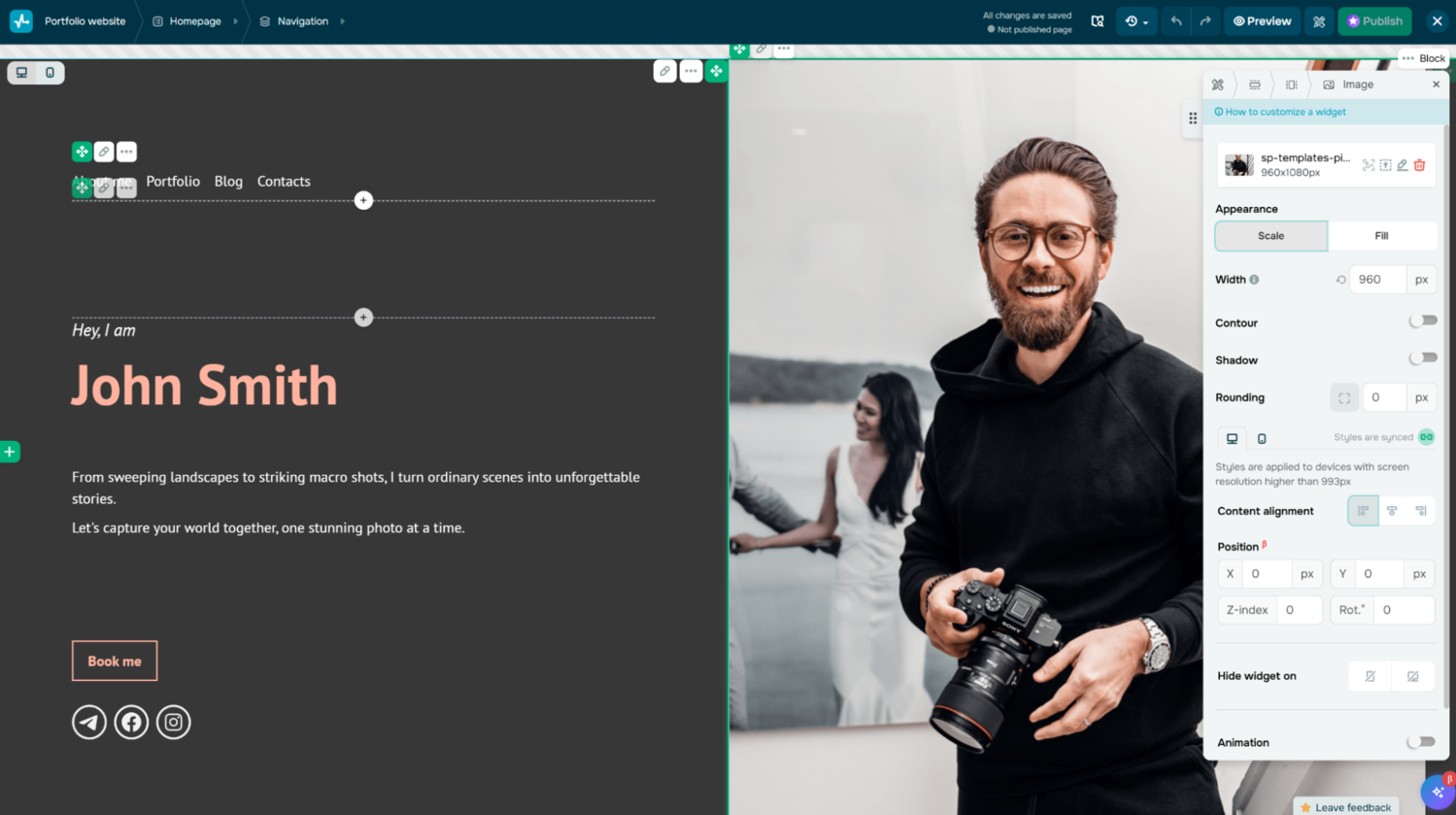Open the site search magnifier icon near Preview
The image size is (1456, 815).
[1099, 20]
